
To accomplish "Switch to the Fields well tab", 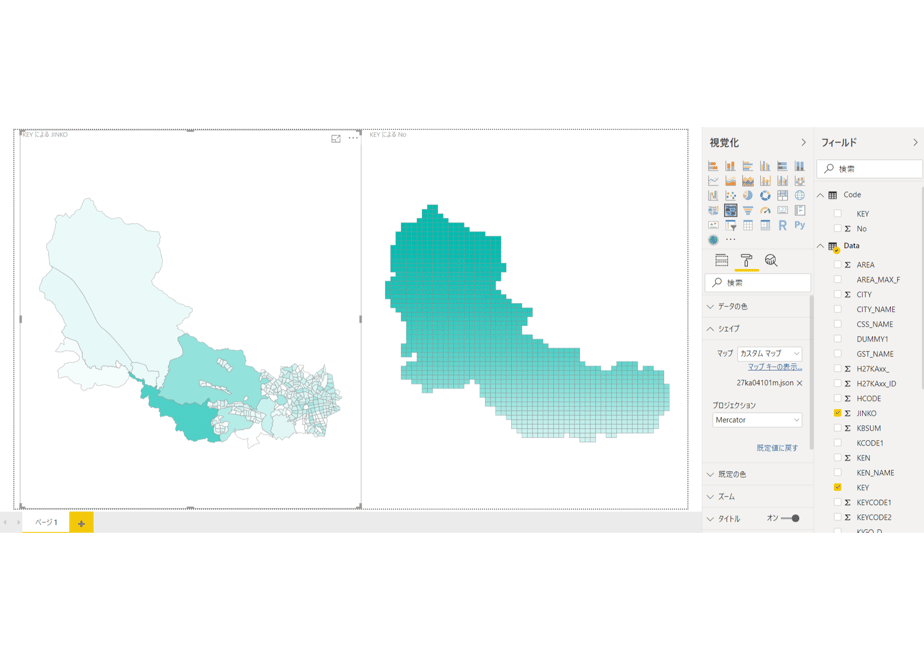I will coord(722,260).
